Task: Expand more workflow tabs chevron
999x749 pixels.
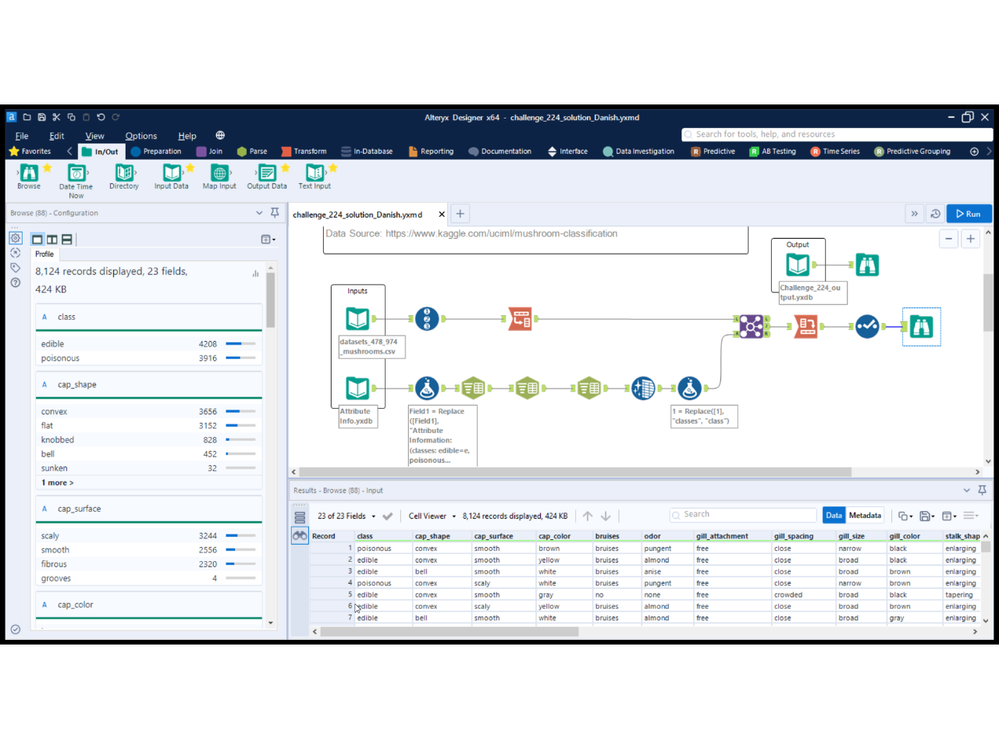Action: (914, 214)
